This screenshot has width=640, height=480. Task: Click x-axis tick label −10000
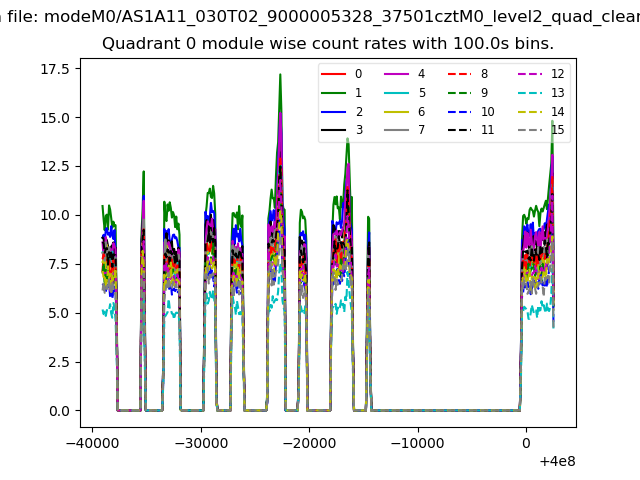[x=418, y=443]
